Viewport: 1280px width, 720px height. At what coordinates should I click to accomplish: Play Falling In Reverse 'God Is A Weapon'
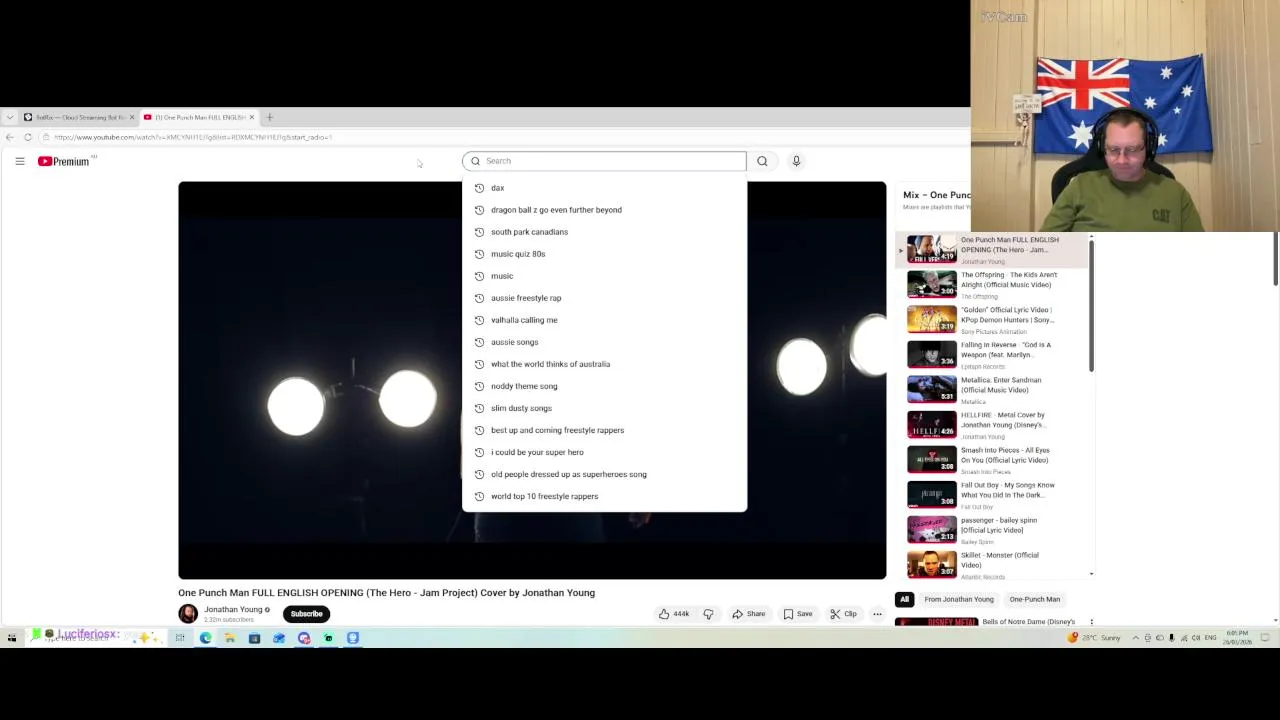[932, 354]
